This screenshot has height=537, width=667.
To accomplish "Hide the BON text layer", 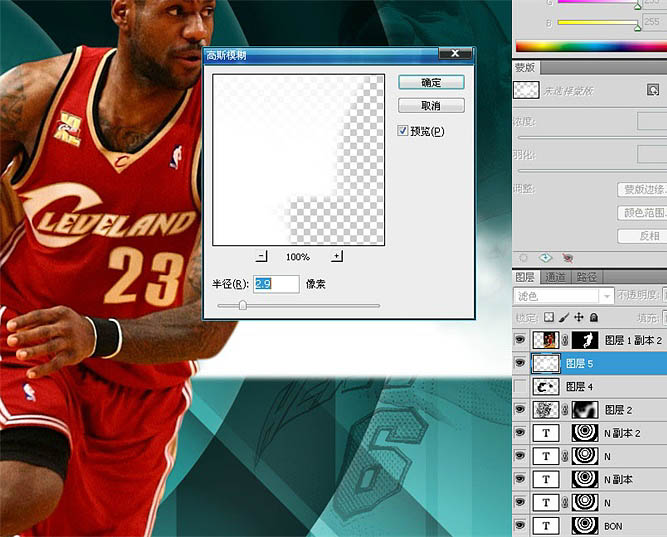I will 520,526.
